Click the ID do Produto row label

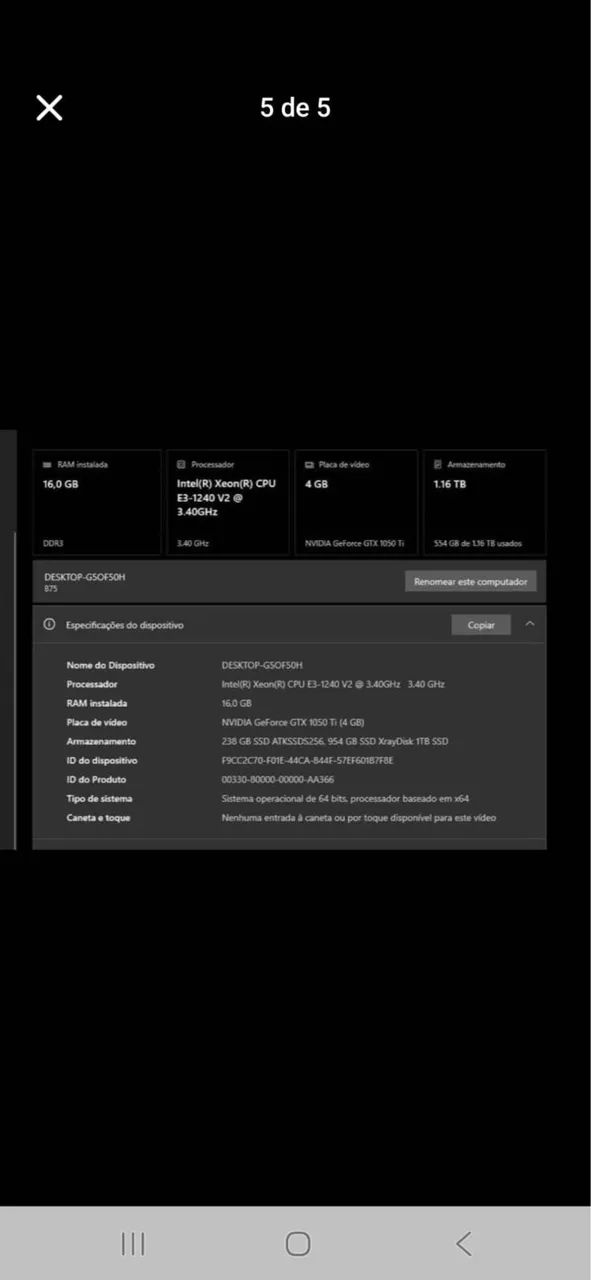[96, 780]
